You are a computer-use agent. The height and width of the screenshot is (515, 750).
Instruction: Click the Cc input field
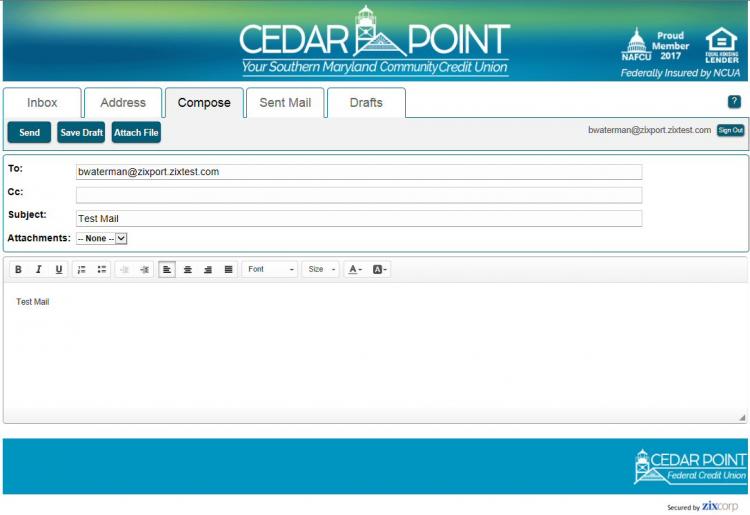[359, 195]
